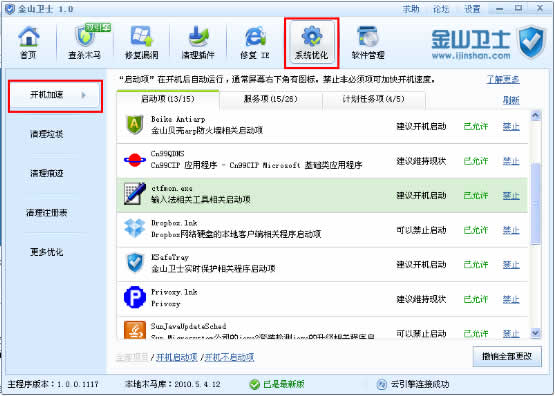Open 修复漏洞 vulnerability repair
This screenshot has width=555, height=396.
point(142,42)
